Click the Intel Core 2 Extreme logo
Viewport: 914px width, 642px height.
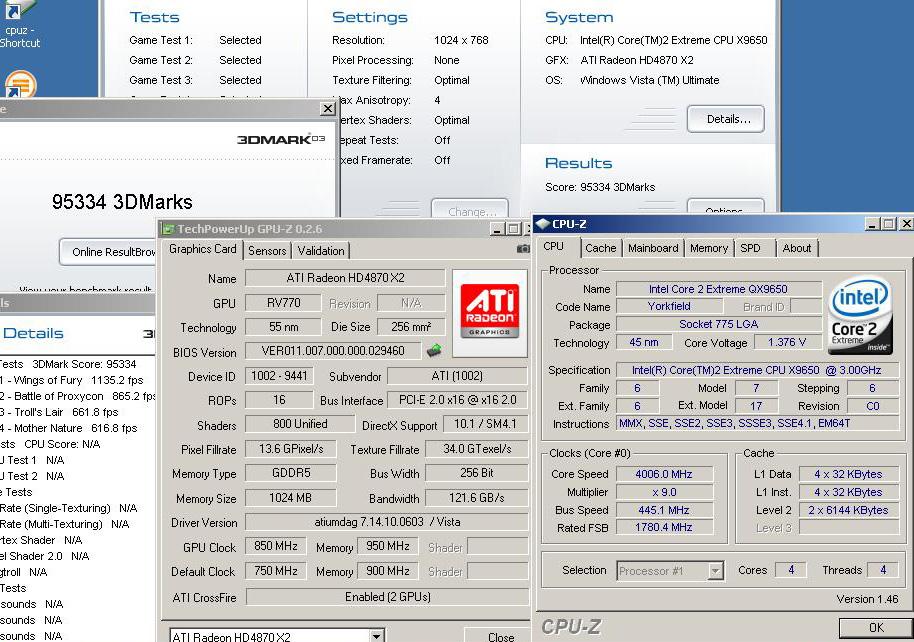pos(859,317)
